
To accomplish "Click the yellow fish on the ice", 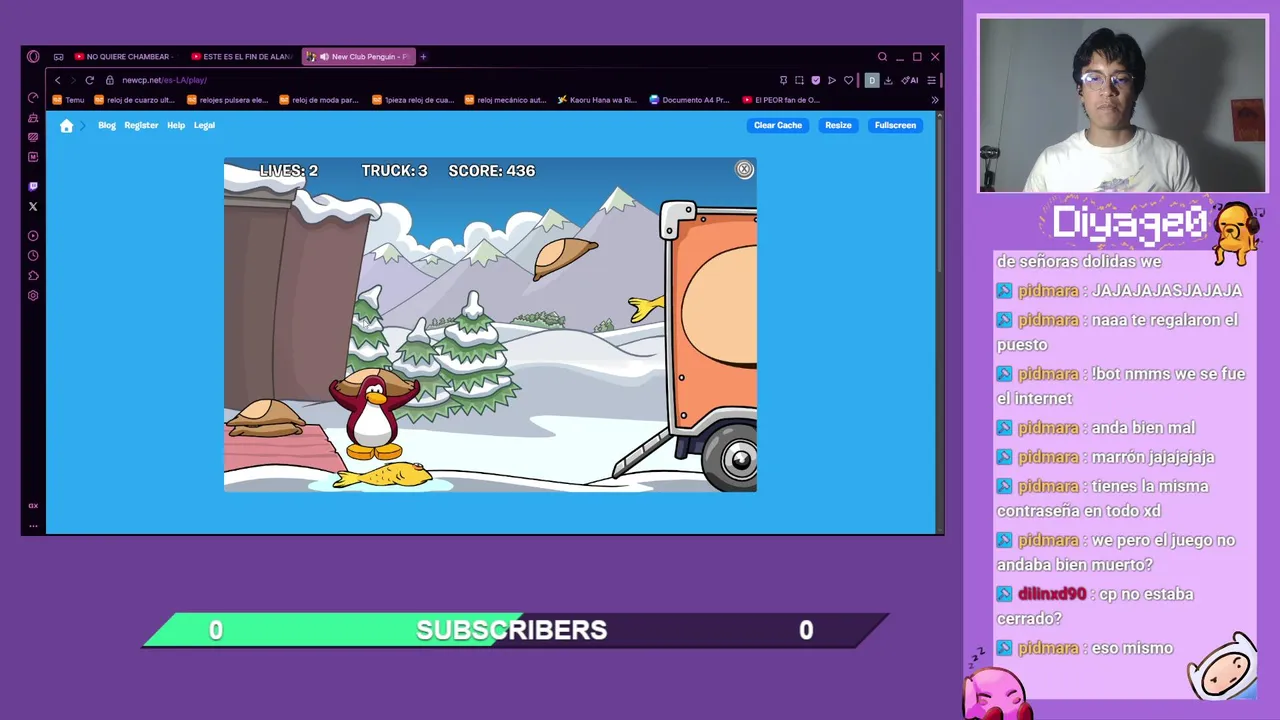I will pos(383,476).
